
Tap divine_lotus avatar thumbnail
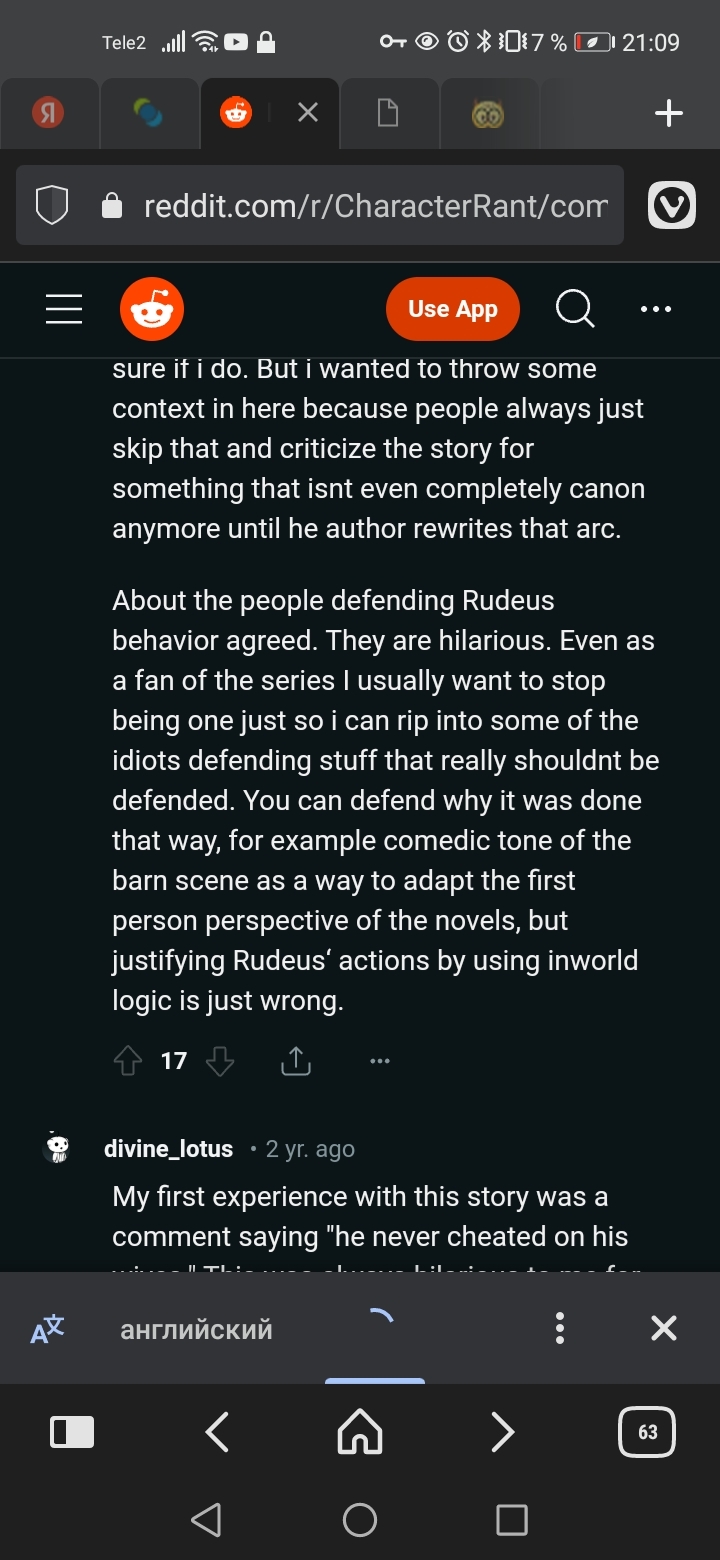pos(58,1148)
